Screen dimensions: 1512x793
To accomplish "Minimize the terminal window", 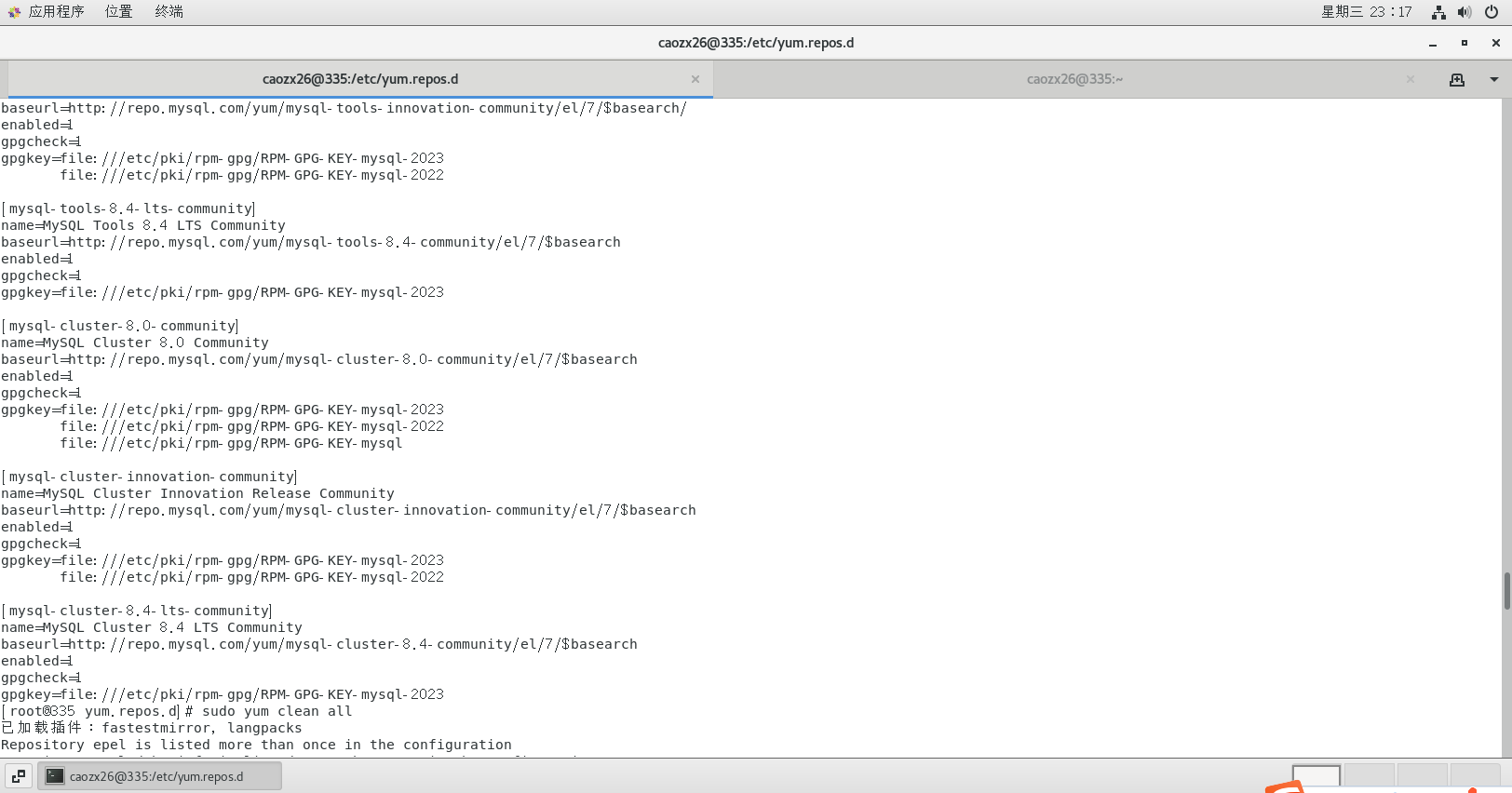I will (1433, 43).
